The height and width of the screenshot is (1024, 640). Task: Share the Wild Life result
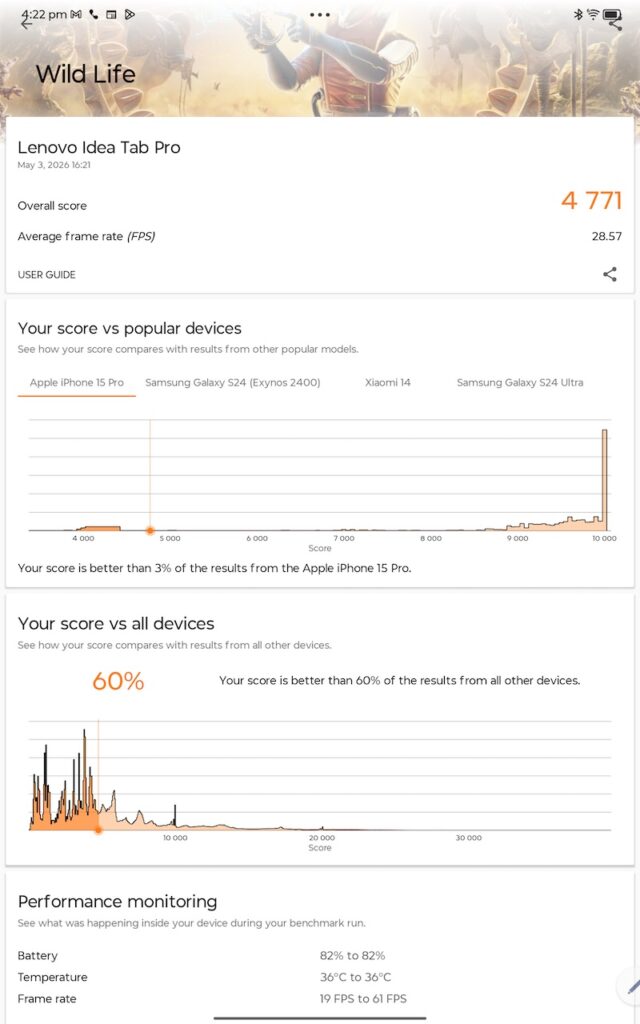610,274
